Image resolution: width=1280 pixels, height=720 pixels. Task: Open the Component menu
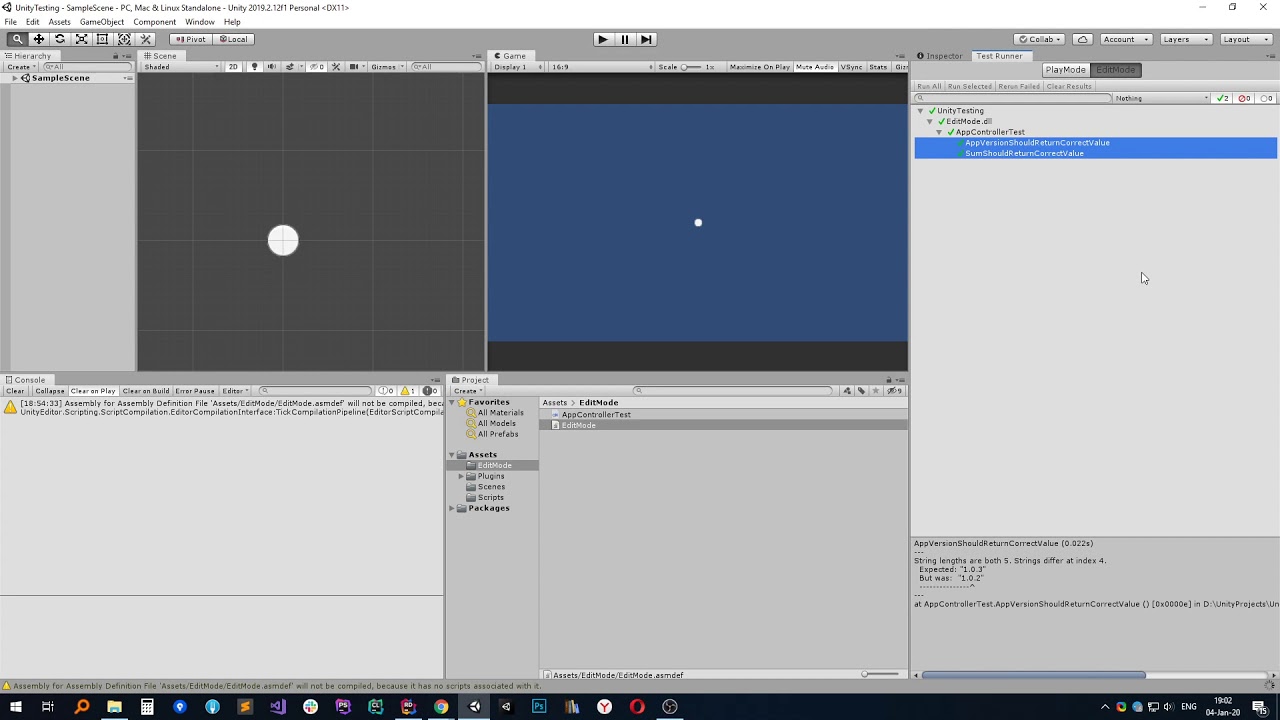154,22
